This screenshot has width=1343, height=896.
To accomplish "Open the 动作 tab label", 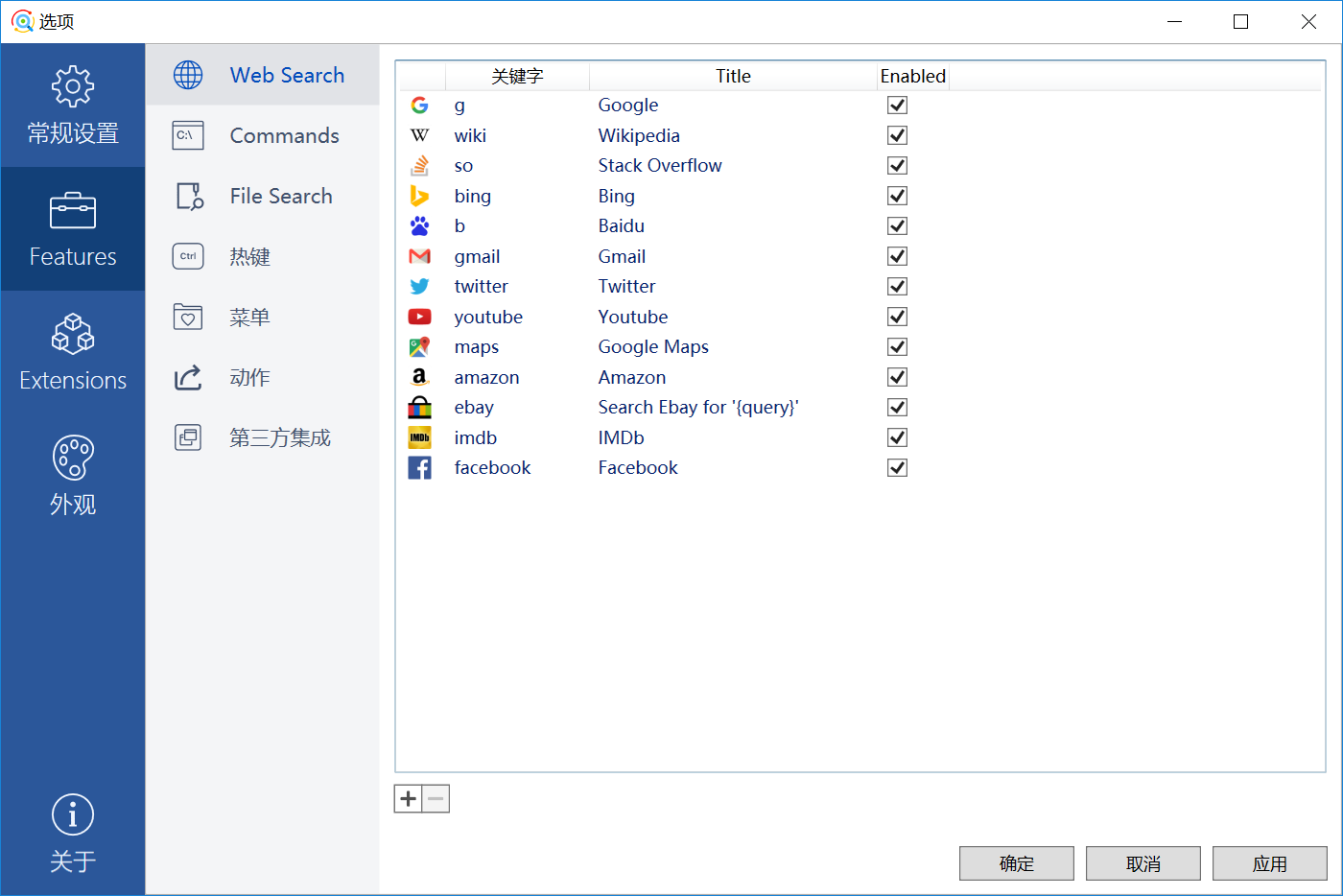I will click(249, 377).
